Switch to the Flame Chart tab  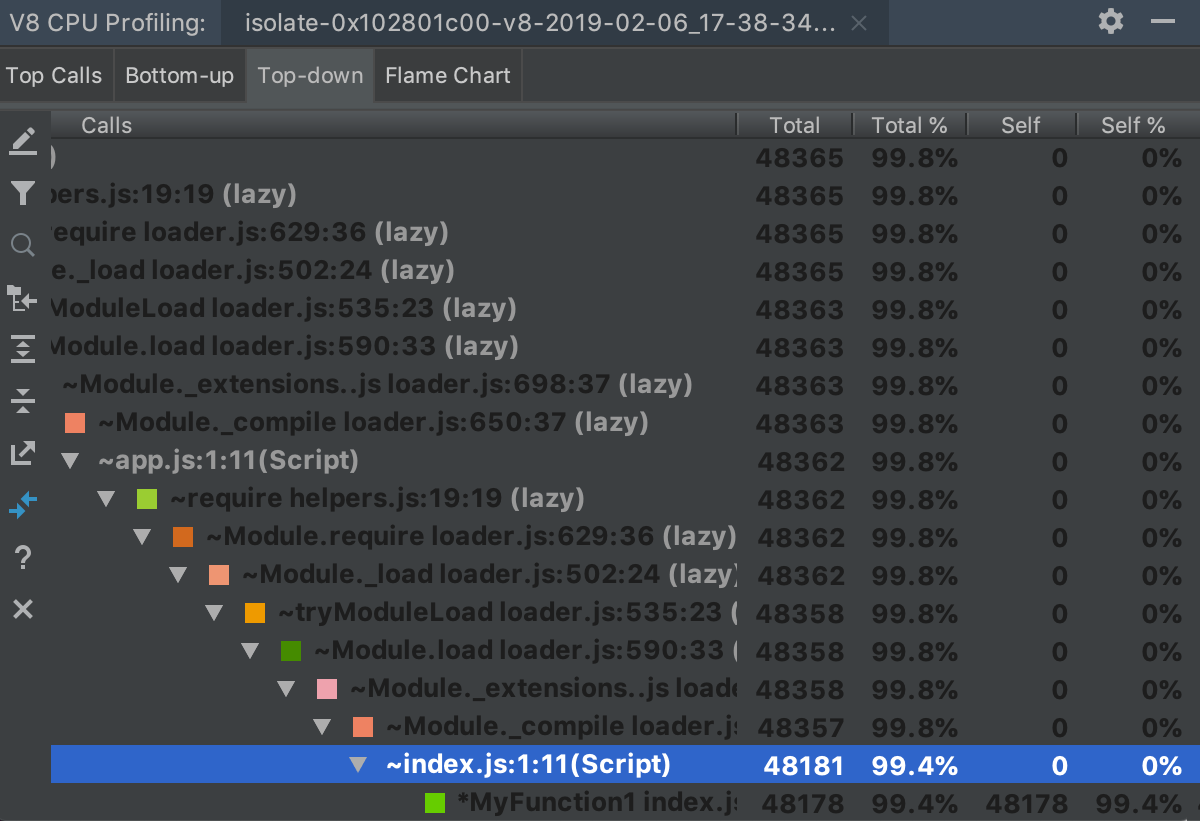(x=447, y=75)
